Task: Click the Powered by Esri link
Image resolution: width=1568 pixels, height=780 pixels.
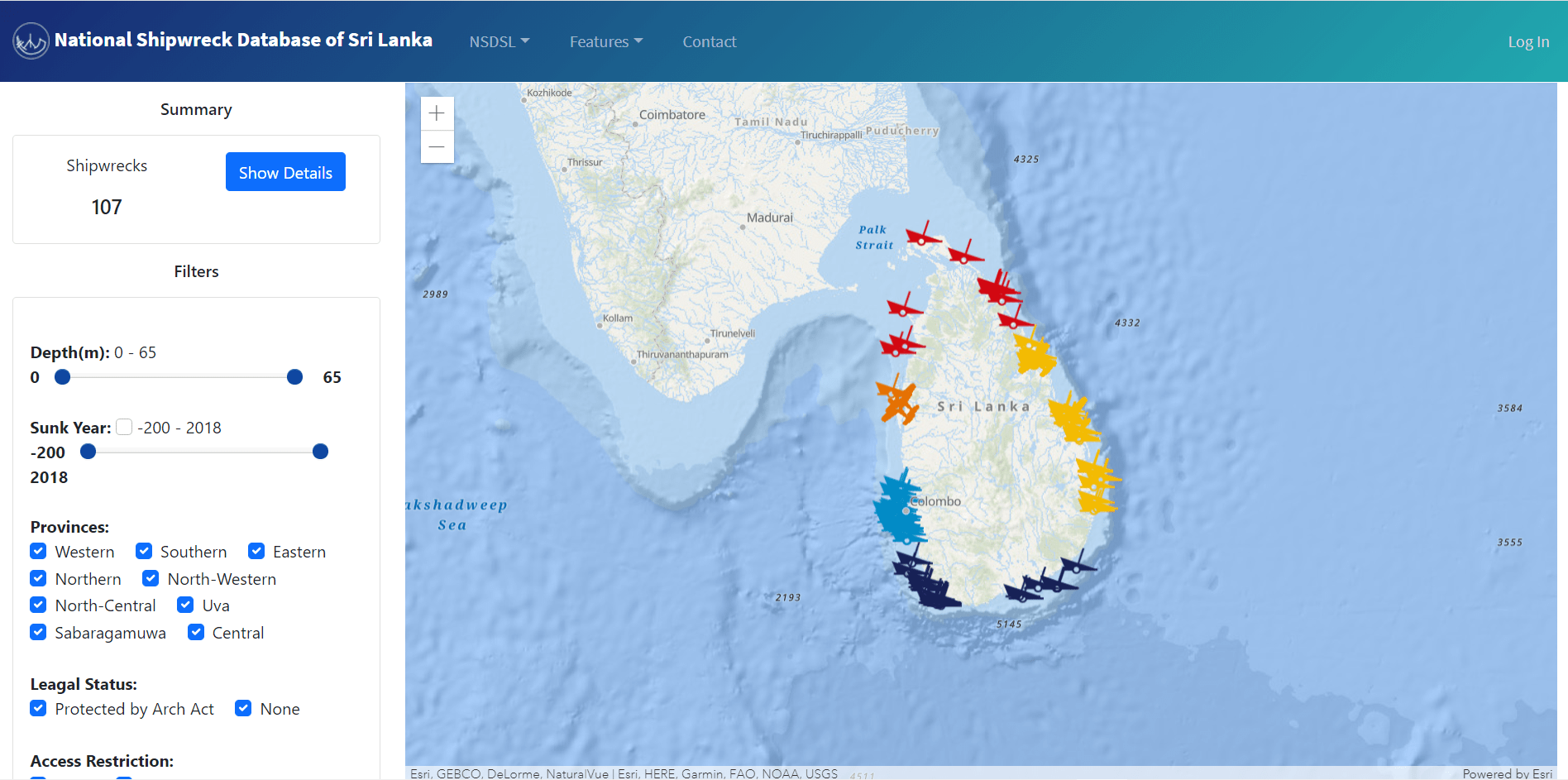Action: 1507,772
